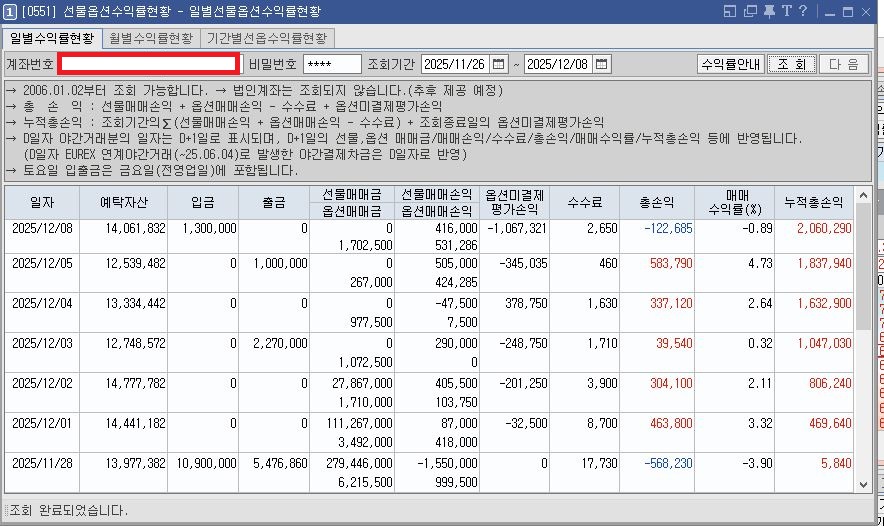Click the 누적총손익 column header
The image size is (884, 526).
pyautogui.click(x=814, y=202)
